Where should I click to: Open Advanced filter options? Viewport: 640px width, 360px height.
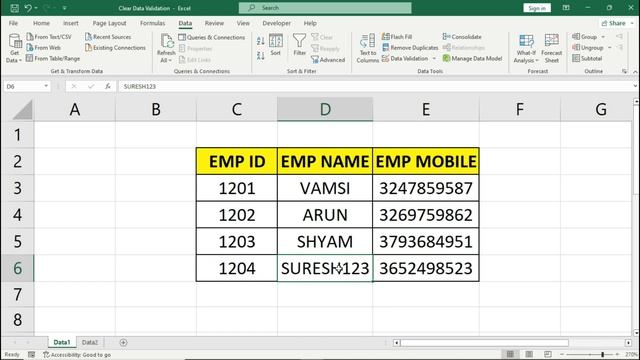(328, 60)
